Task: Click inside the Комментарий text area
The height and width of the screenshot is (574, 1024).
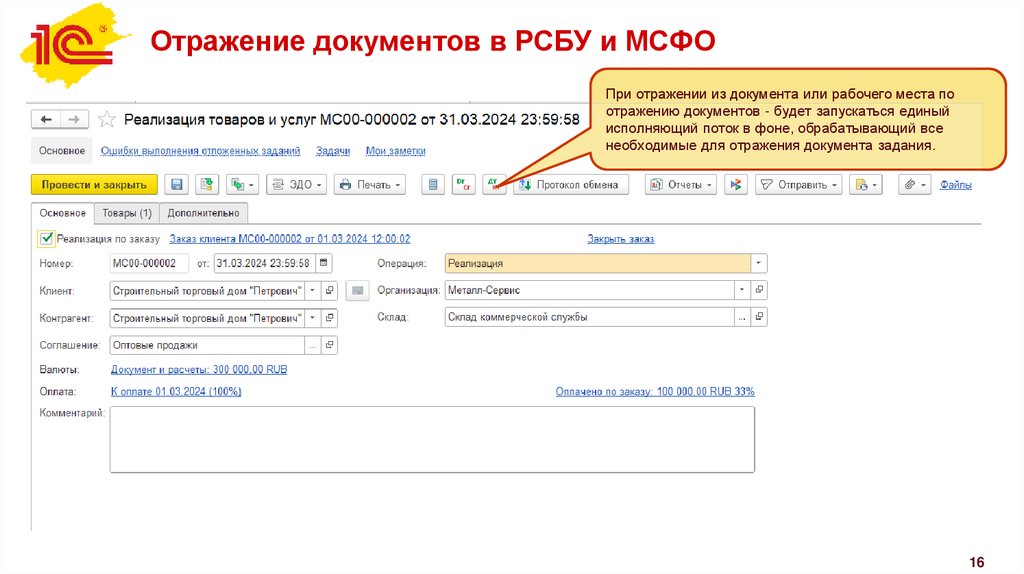Action: [432, 439]
